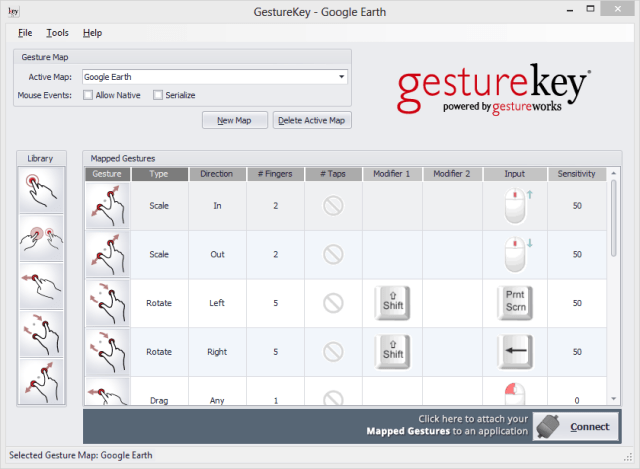Click the Sensitivity column header
Viewport: 640px width, 469px height.
pos(577,174)
